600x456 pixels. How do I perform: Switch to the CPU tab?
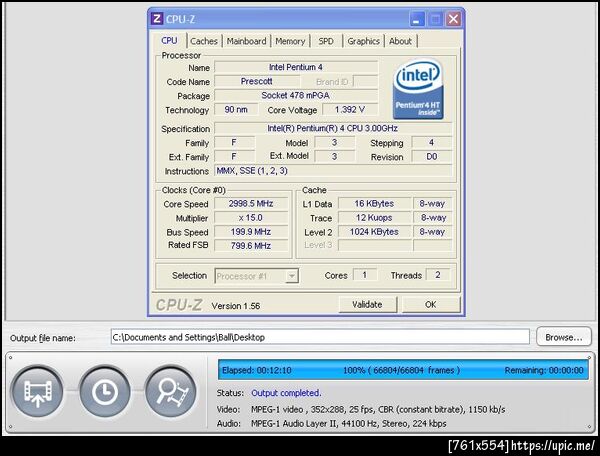169,41
